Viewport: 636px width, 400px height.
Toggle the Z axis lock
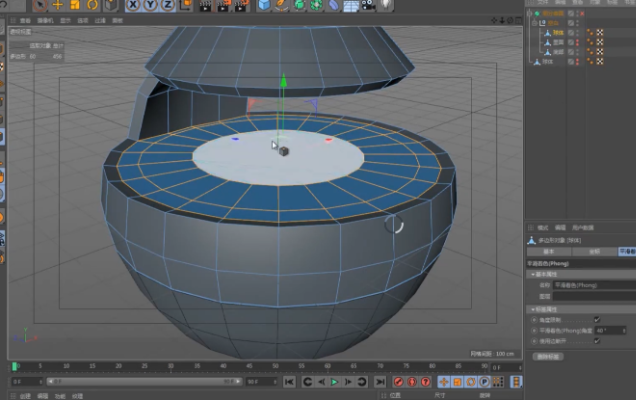[x=165, y=5]
